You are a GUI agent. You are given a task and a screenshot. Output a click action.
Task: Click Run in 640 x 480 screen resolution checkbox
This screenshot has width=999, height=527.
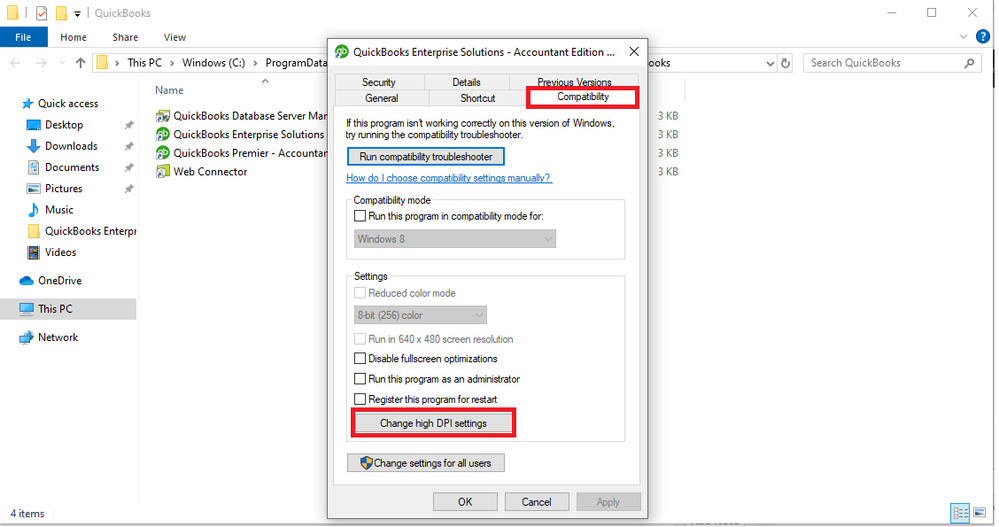click(x=360, y=339)
